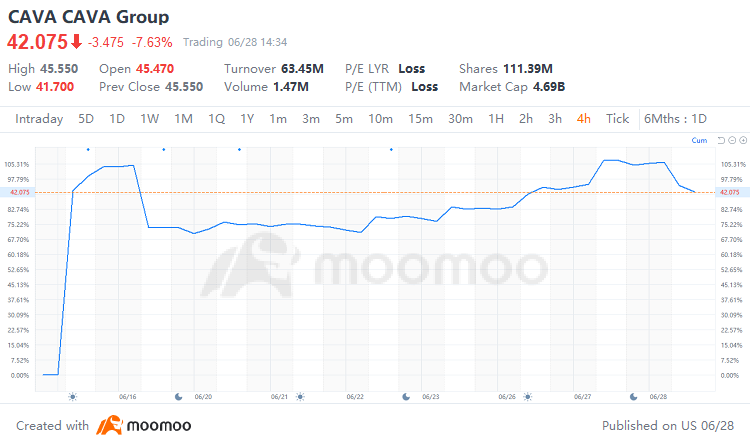Switch to the Tick tab
The width and height of the screenshot is (750, 446).
tap(618, 119)
